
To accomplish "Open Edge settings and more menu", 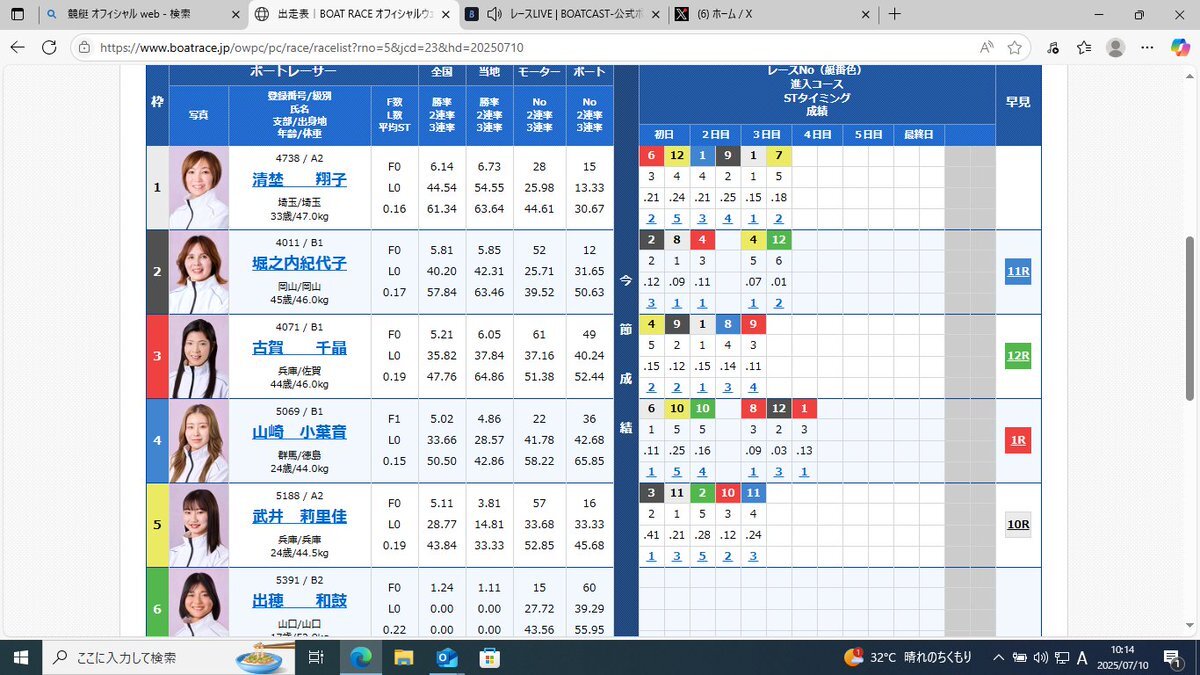I will 1148,47.
